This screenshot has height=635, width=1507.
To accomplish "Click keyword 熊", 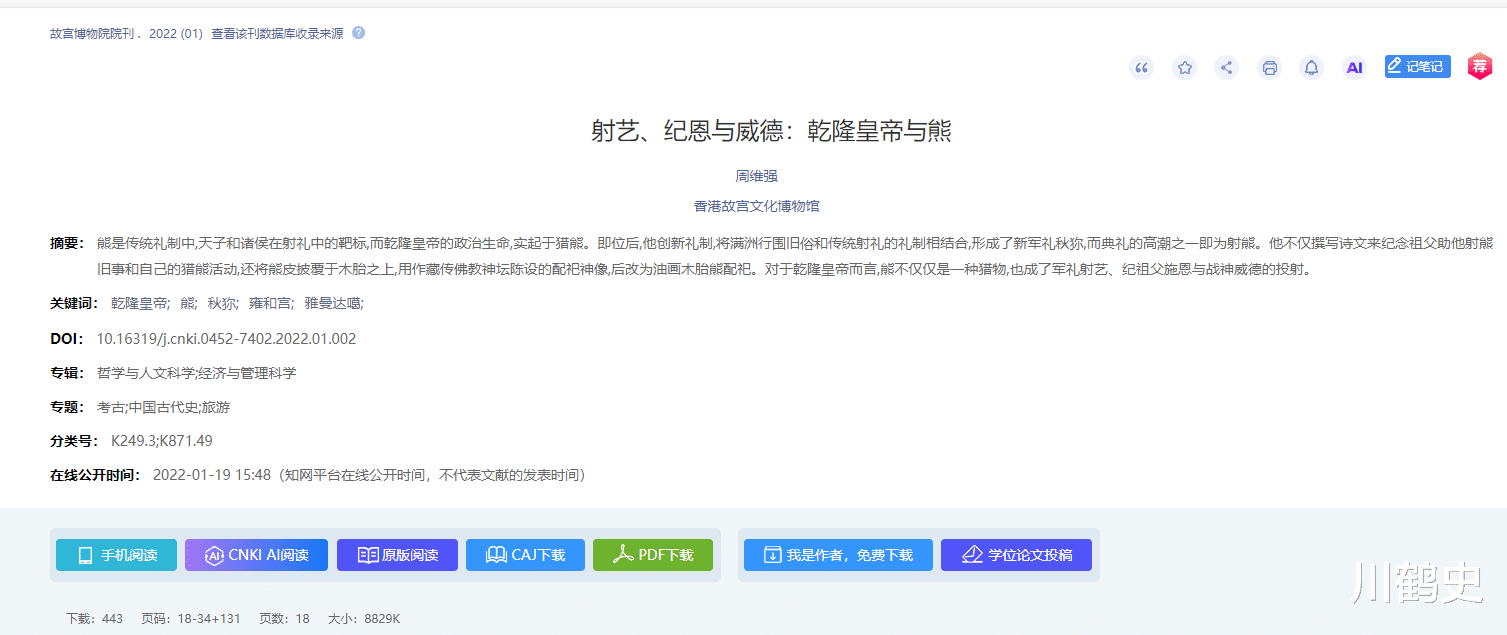I will pos(188,303).
